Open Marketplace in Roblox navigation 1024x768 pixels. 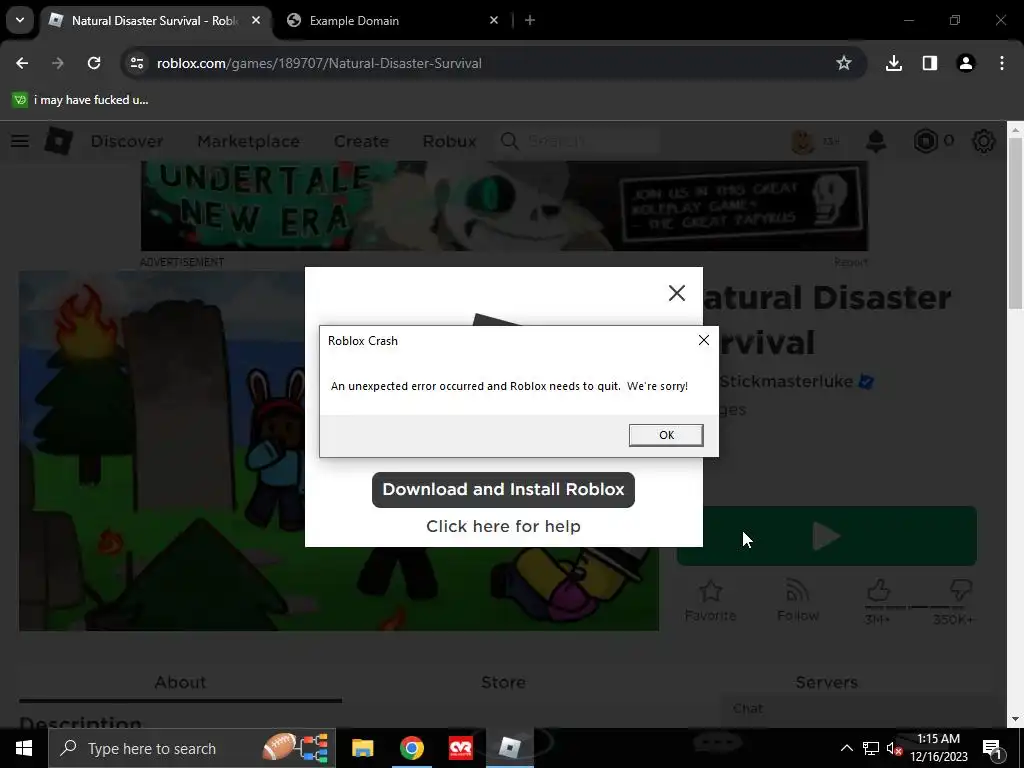pyautogui.click(x=248, y=141)
